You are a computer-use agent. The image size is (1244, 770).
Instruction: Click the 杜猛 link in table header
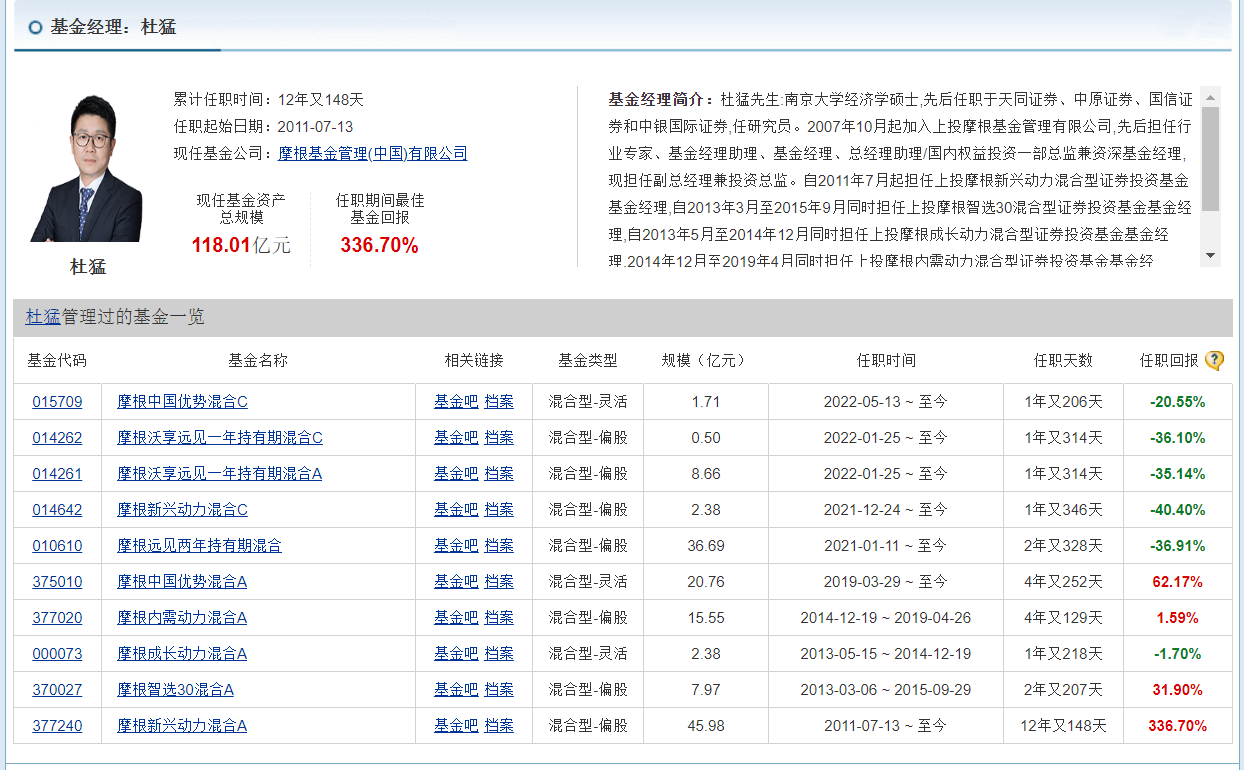(42, 317)
